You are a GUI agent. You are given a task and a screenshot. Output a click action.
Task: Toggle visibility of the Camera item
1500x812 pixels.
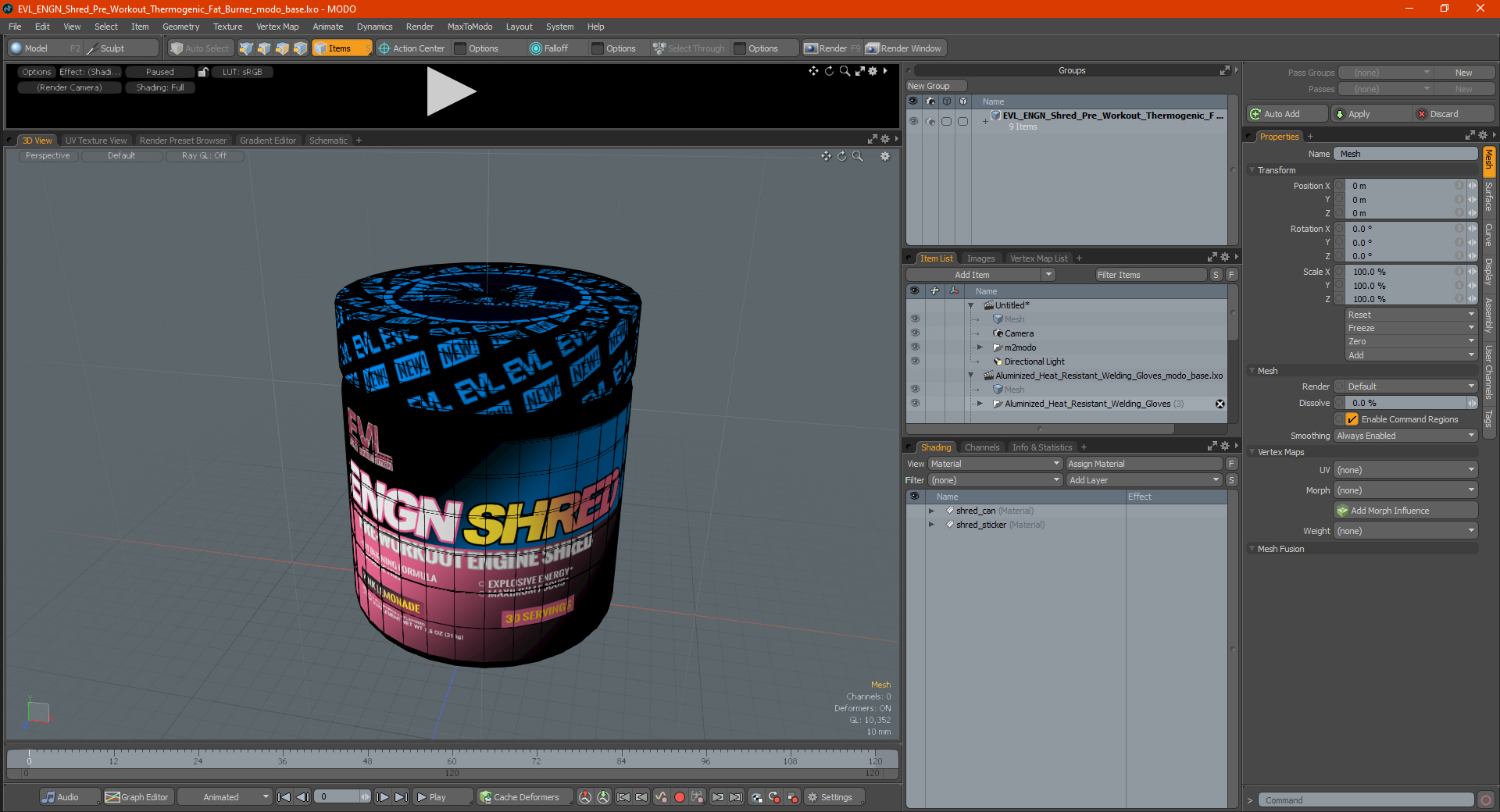click(x=915, y=333)
